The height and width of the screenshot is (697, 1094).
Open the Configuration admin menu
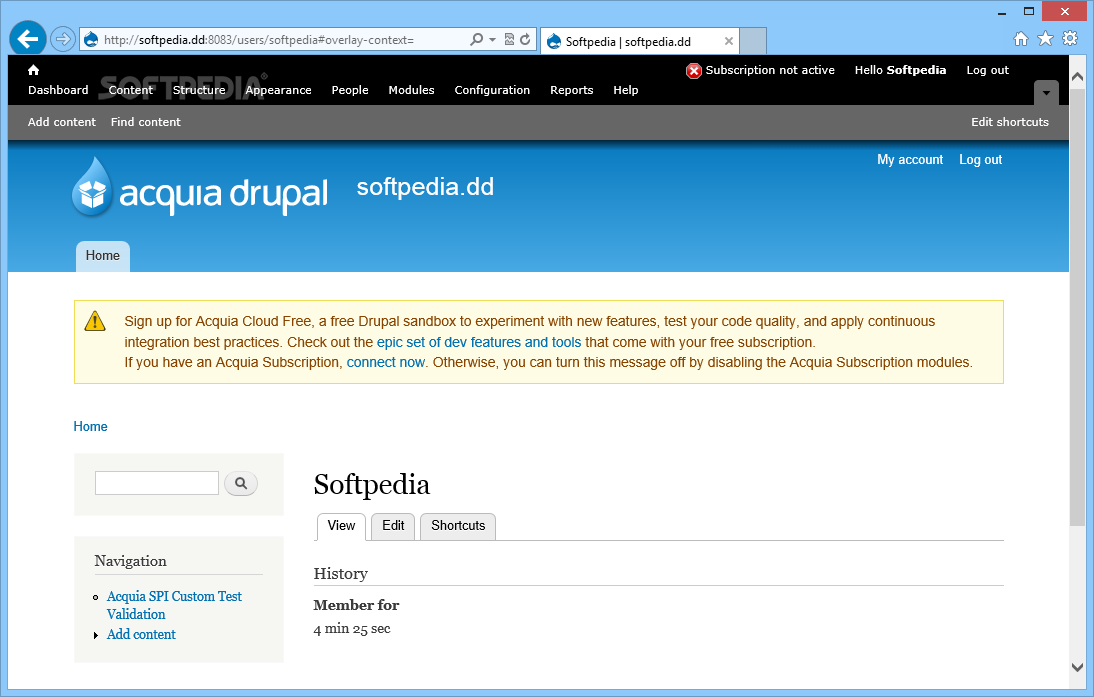(x=492, y=90)
